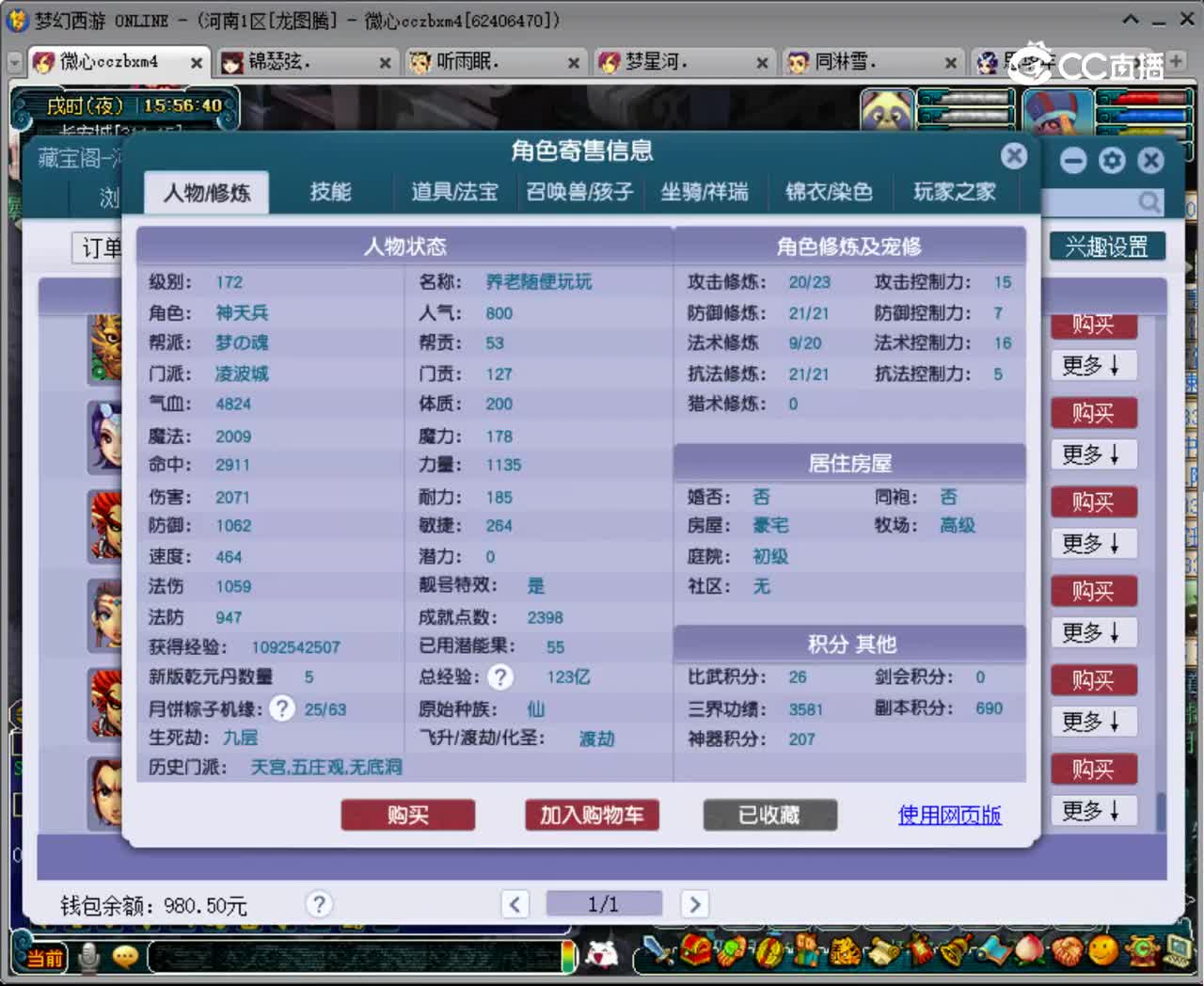Image resolution: width=1204 pixels, height=986 pixels.
Task: Add a new account tab with plus
Action: click(x=1176, y=61)
